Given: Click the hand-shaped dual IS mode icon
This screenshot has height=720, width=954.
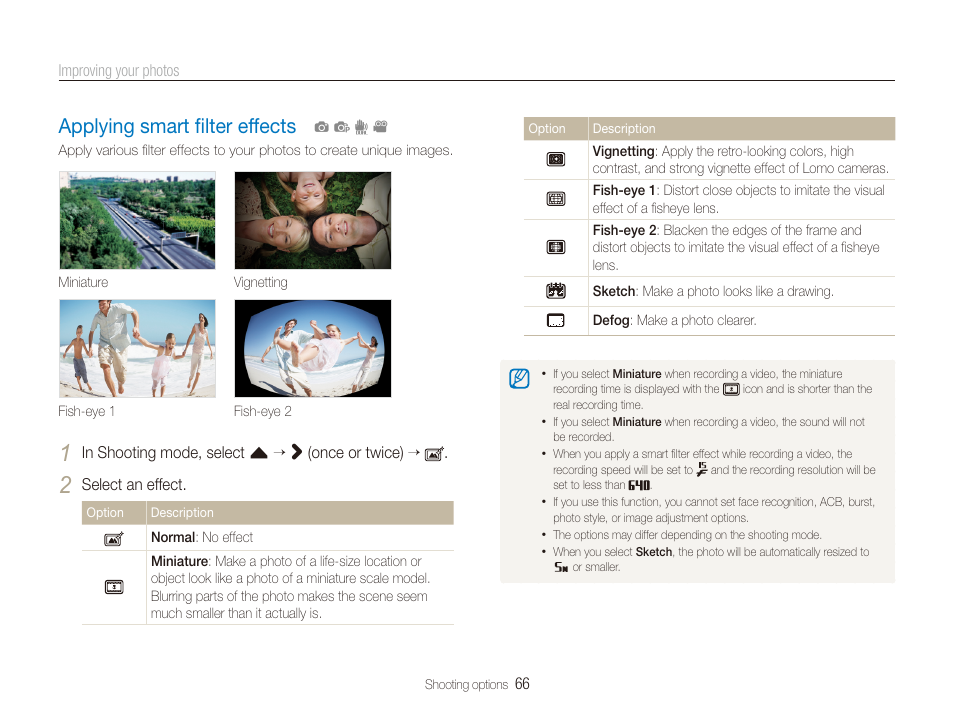Looking at the screenshot, I should click(x=361, y=127).
